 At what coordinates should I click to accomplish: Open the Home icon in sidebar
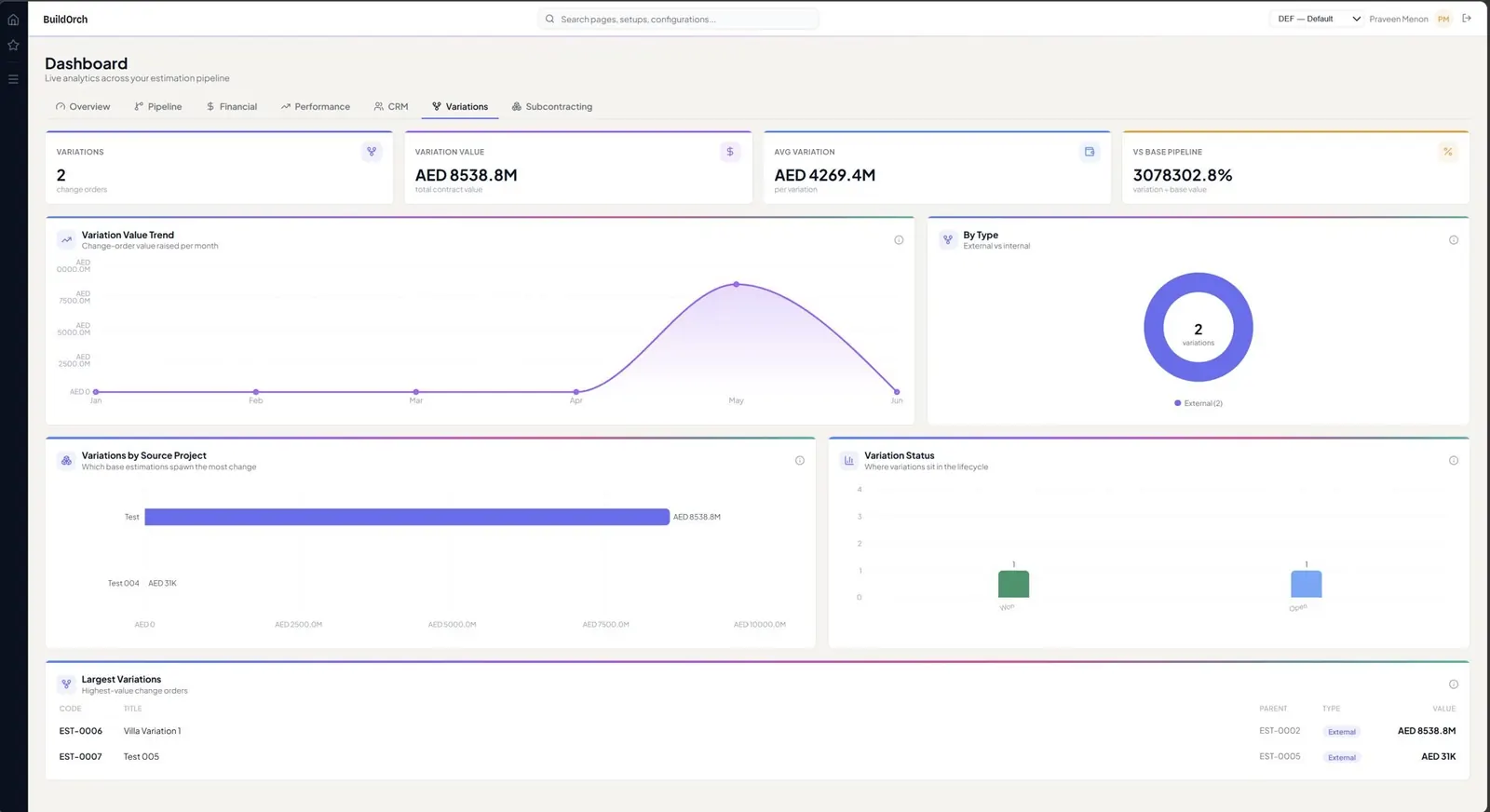pos(13,20)
